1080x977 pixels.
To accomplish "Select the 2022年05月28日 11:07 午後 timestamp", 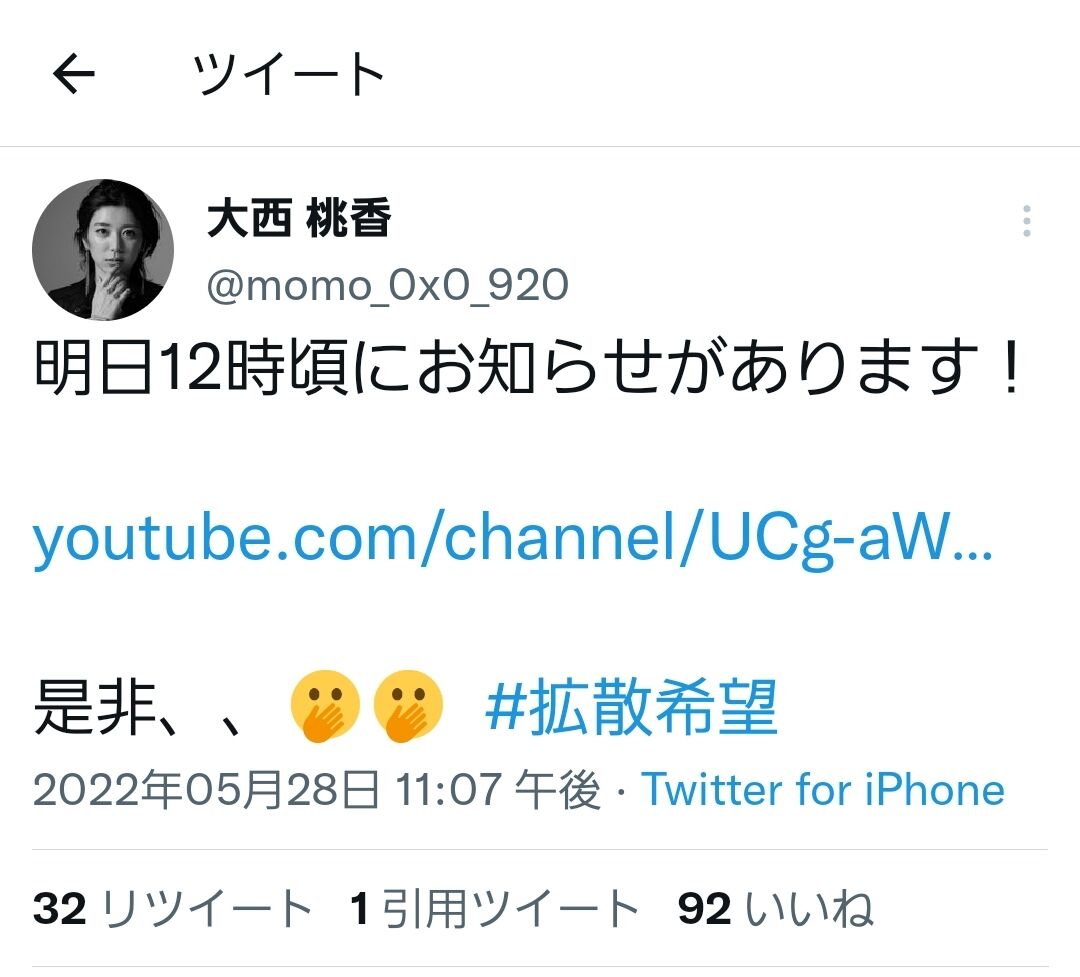I will [x=317, y=790].
